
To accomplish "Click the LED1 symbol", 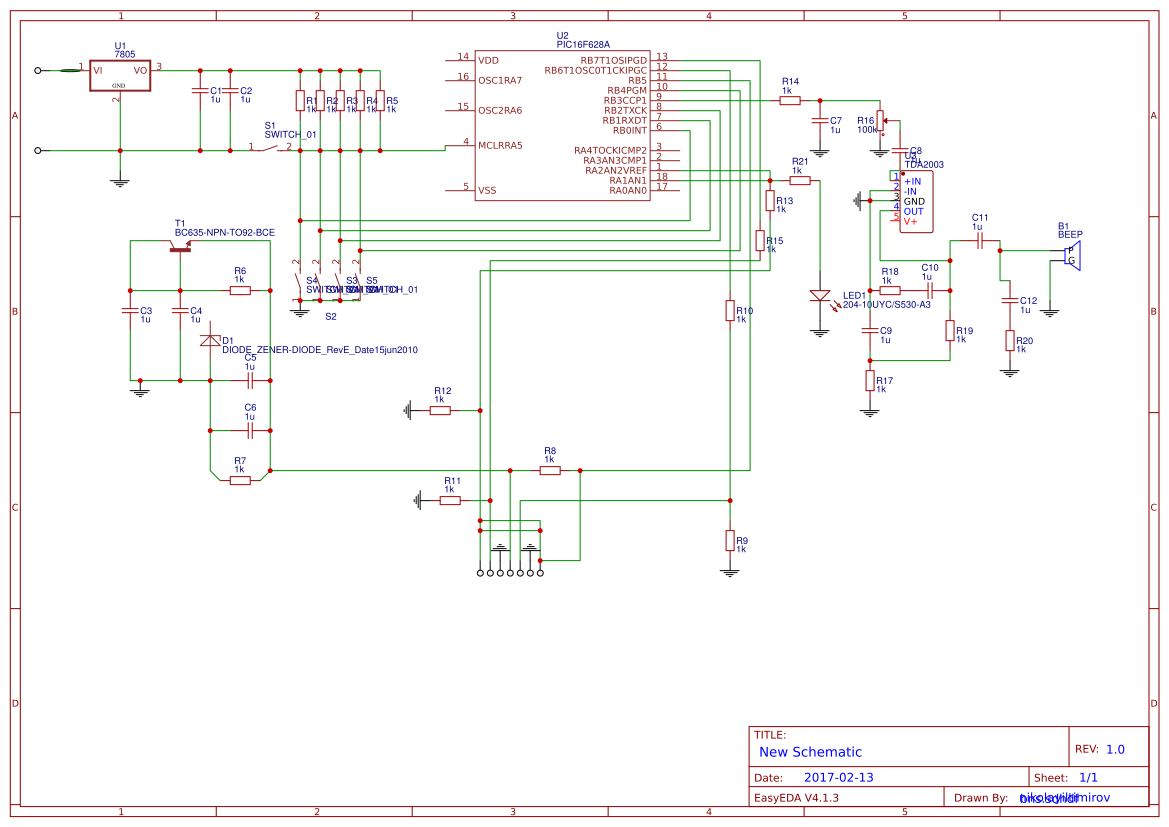I will (821, 297).
